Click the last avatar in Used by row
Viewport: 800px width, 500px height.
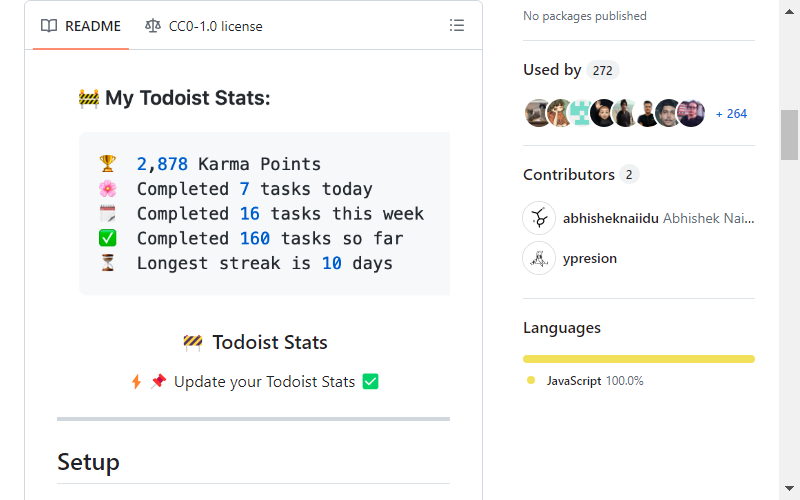coord(691,113)
